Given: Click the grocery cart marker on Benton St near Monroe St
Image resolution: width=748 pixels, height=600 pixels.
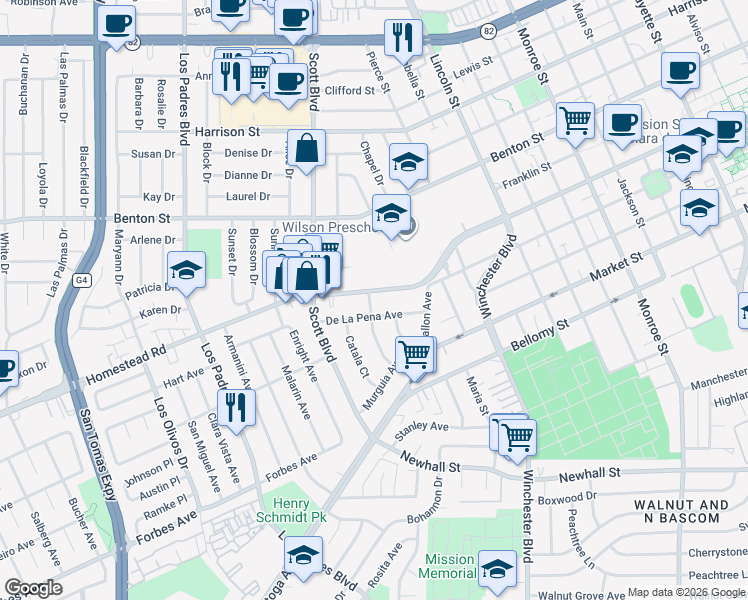Looking at the screenshot, I should pyautogui.click(x=575, y=123).
